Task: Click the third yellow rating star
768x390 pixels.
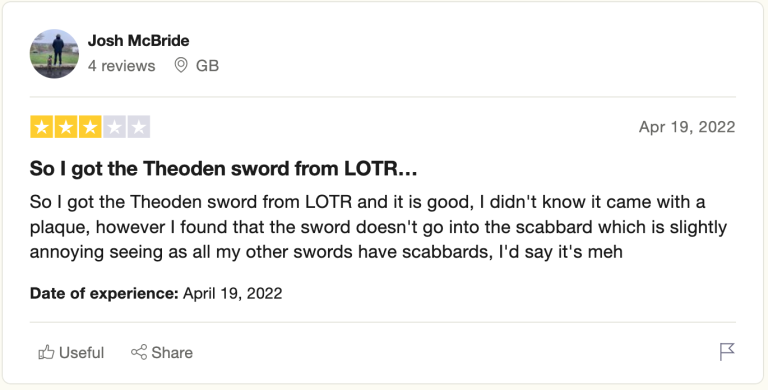Action: click(x=90, y=127)
